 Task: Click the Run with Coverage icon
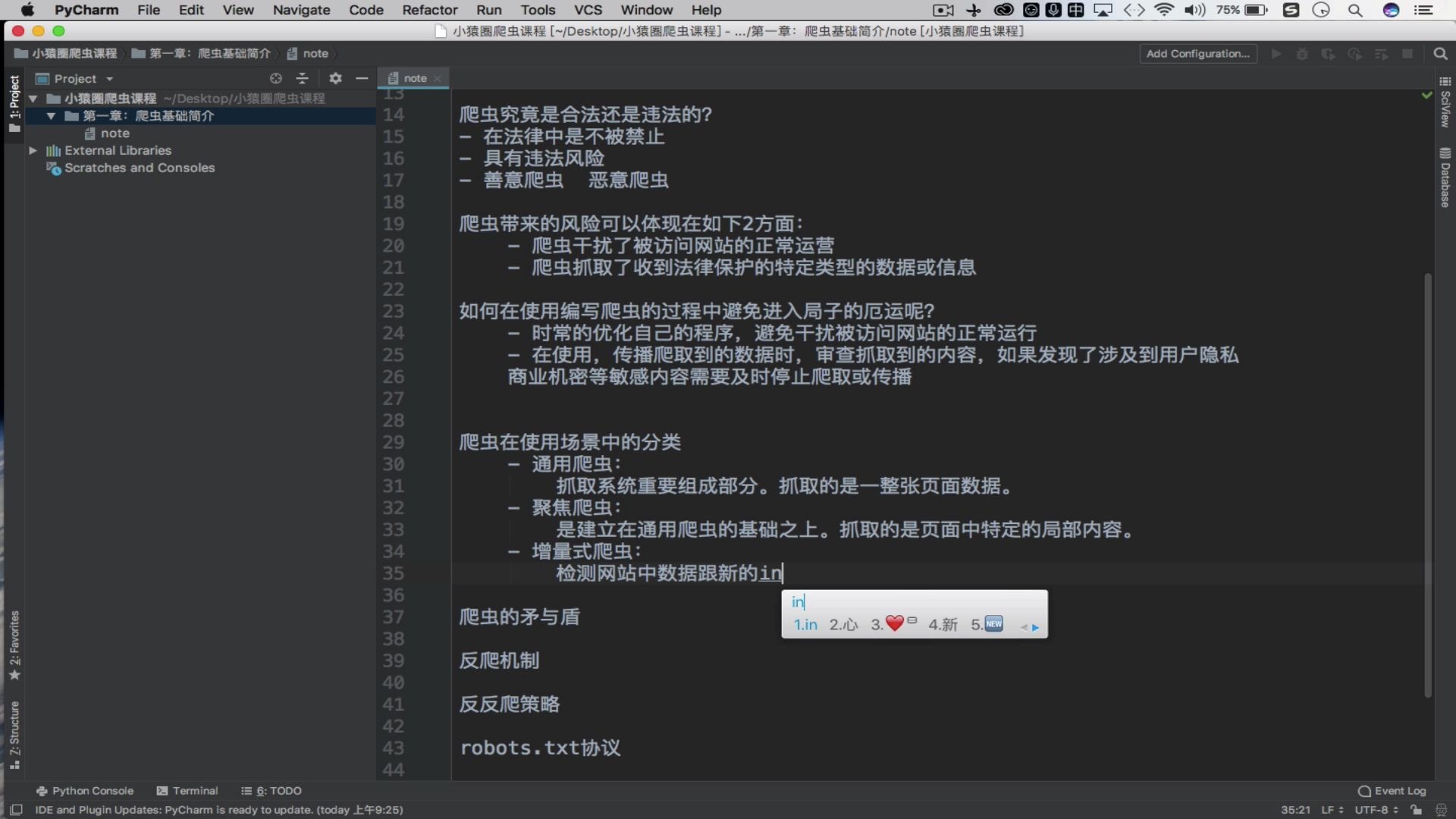click(x=1328, y=54)
